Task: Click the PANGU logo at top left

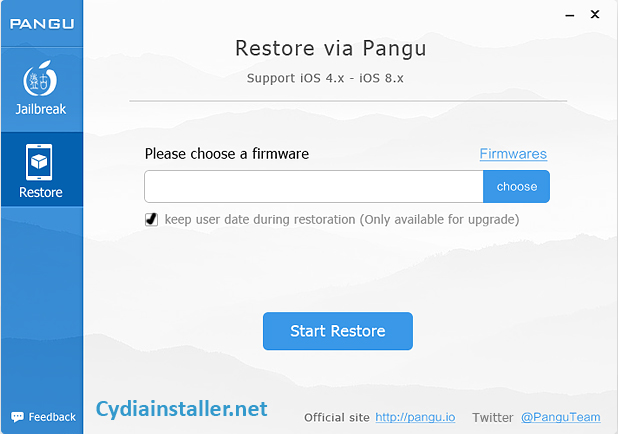Action: point(40,22)
